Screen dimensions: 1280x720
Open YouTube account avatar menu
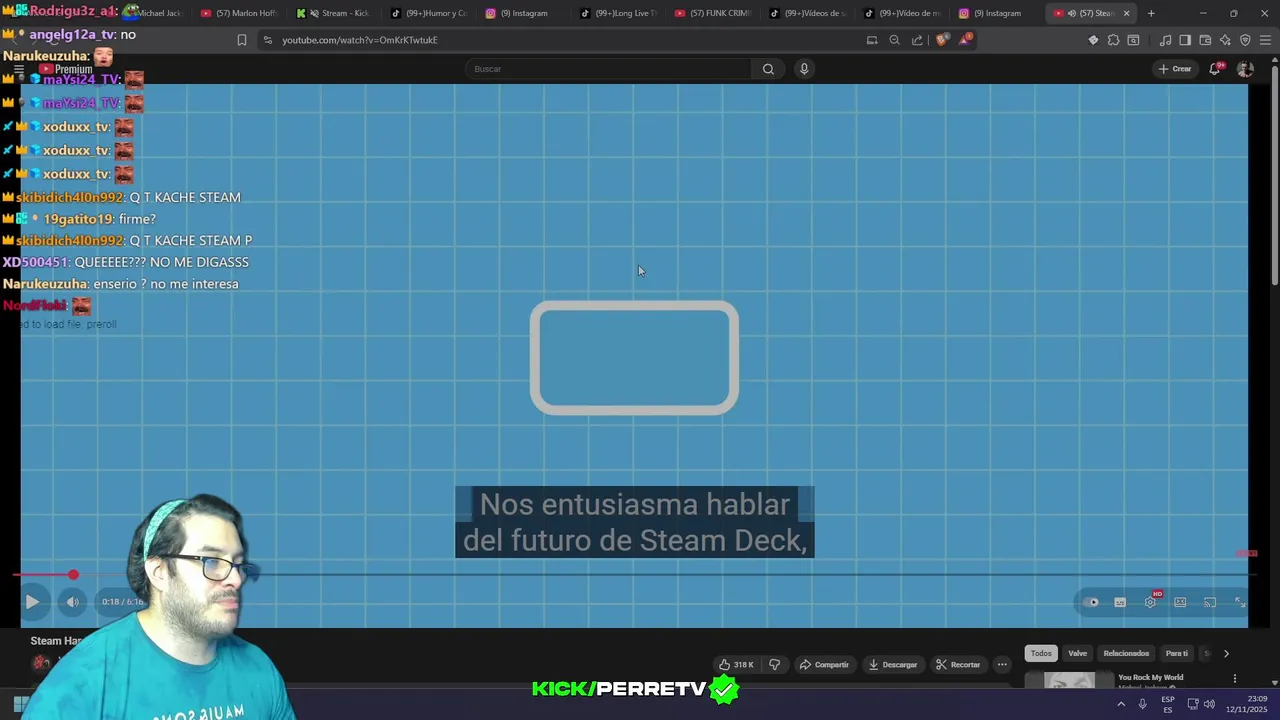tap(1245, 69)
